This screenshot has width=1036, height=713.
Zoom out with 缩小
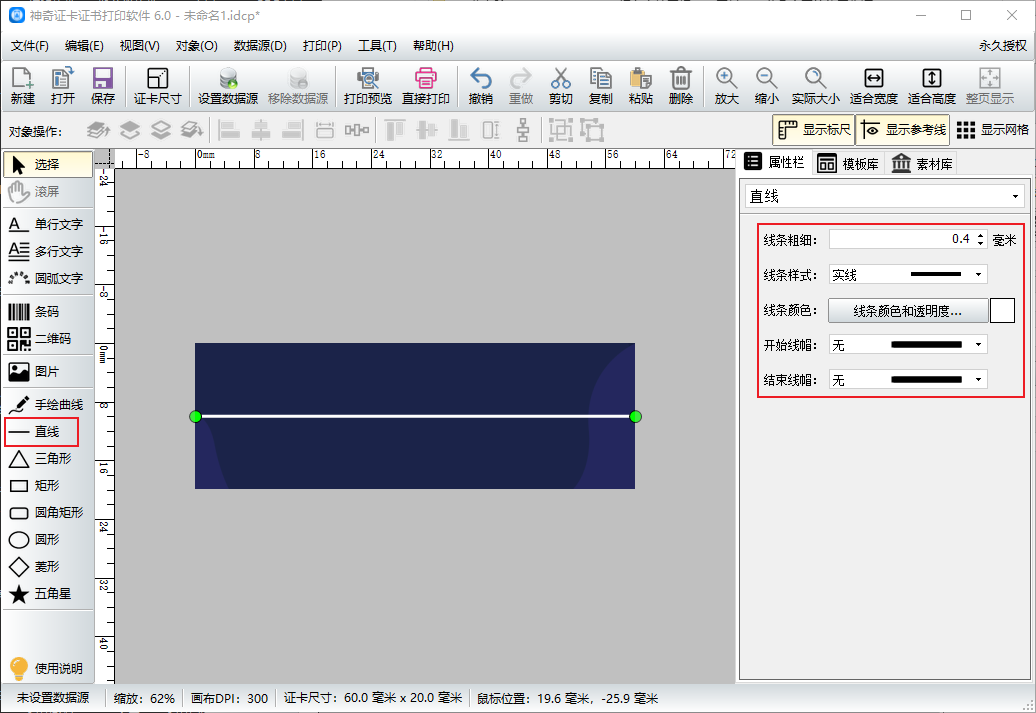pyautogui.click(x=766, y=86)
